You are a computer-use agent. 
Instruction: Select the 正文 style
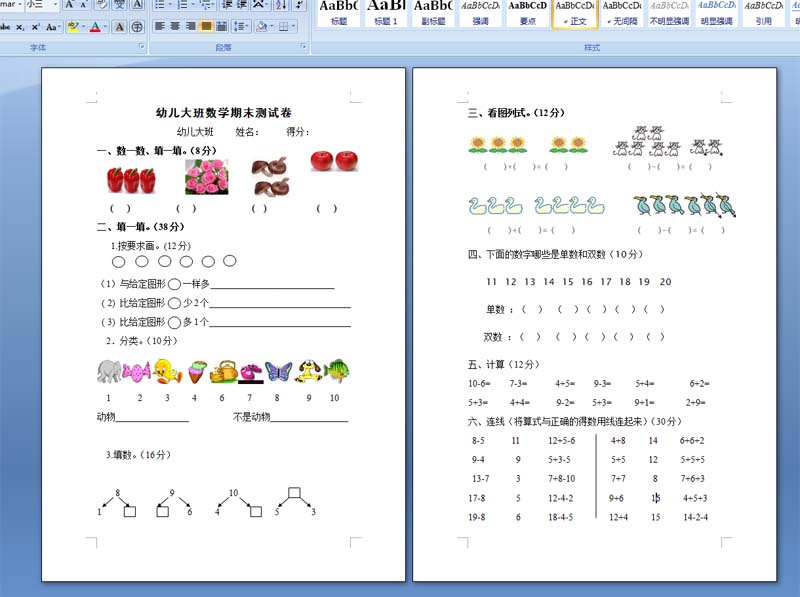pos(574,13)
